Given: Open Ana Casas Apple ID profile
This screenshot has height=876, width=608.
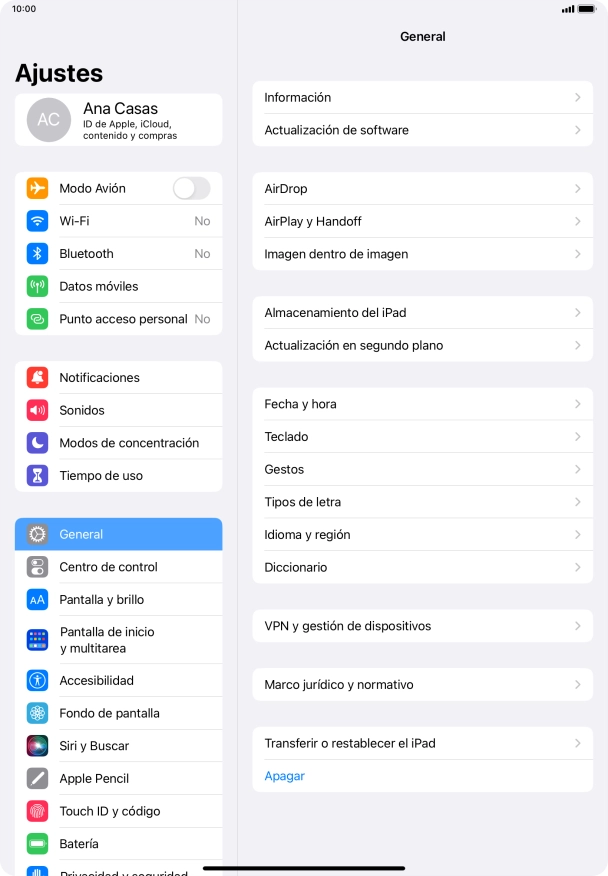Looking at the screenshot, I should (118, 120).
